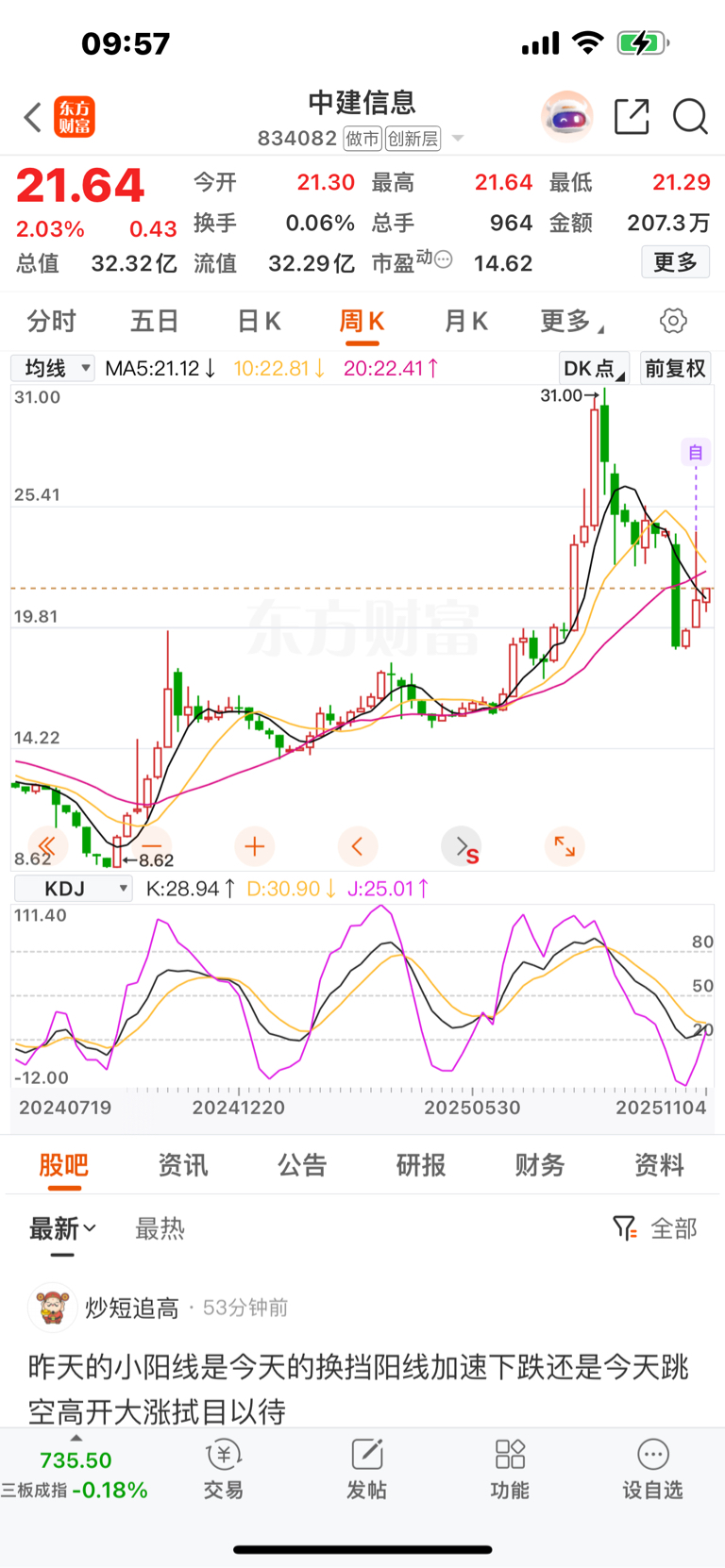Screen dimensions: 725x1568
Task: Tap the 自 marker on chart
Action: (x=696, y=453)
